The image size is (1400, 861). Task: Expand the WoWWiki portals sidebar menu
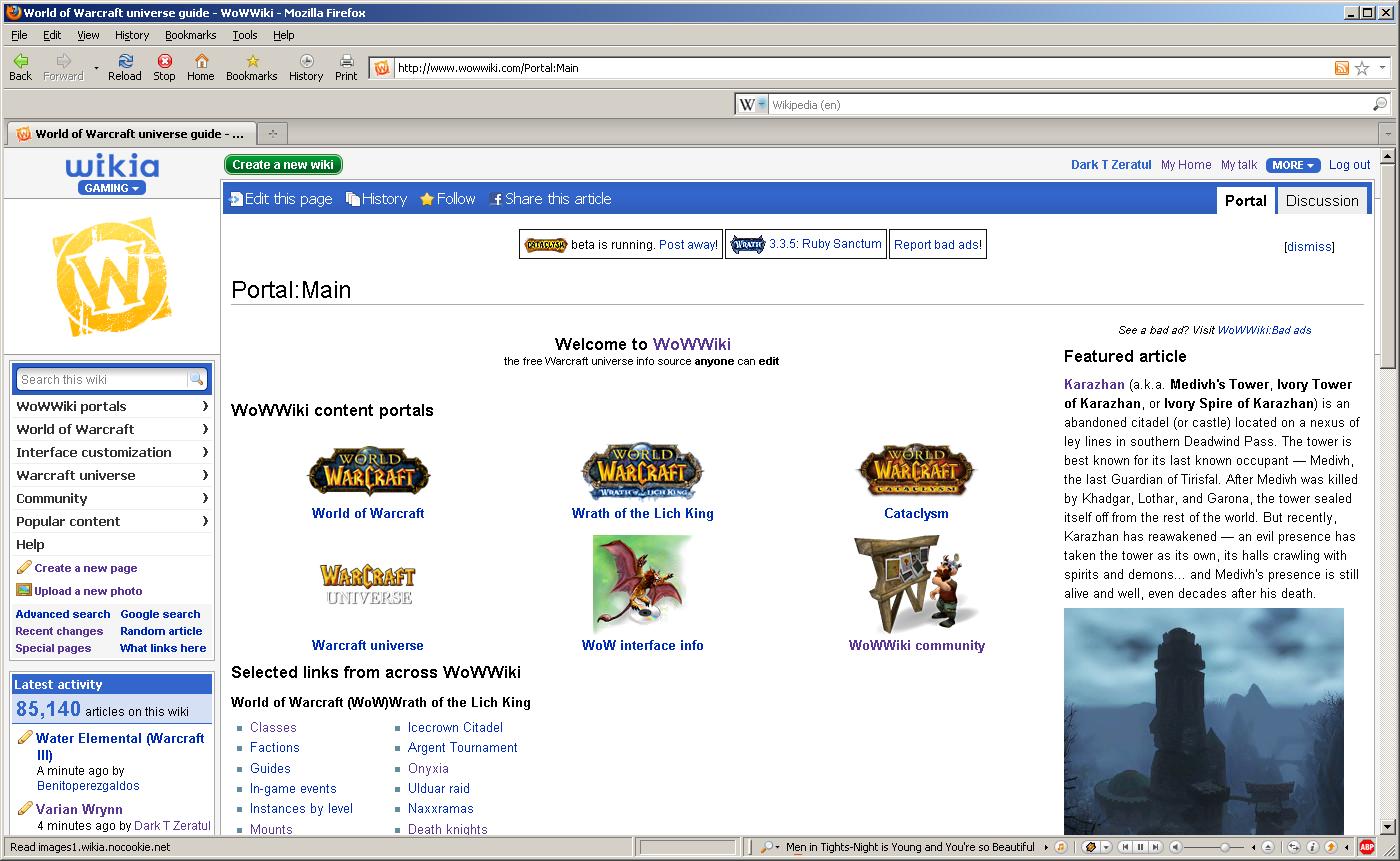point(112,406)
